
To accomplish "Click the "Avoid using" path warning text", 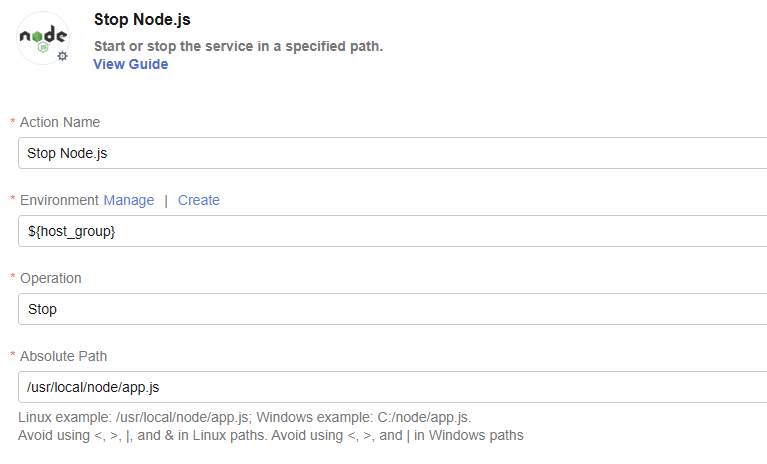I will coord(270,435).
